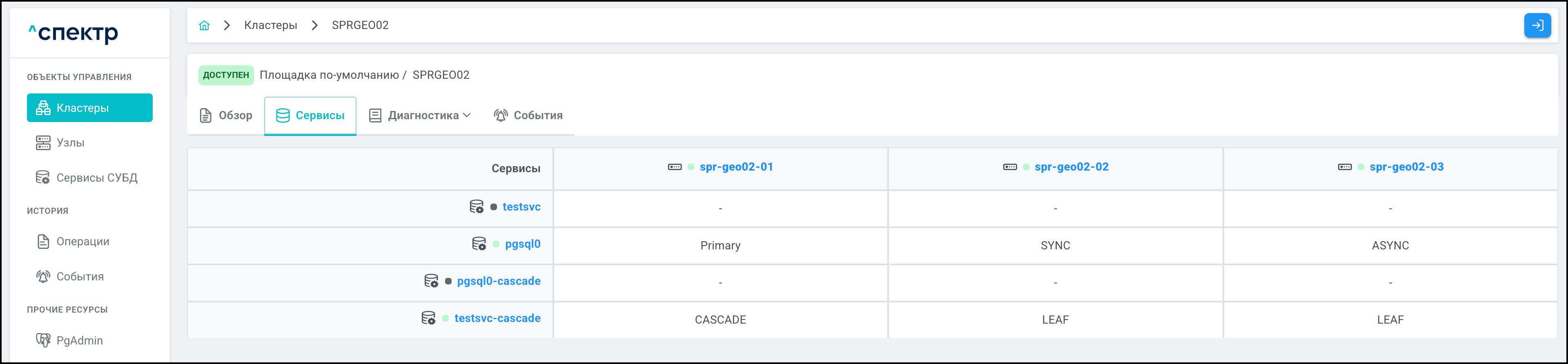Viewport: 1568px width, 364px height.
Task: Open node spr-geo02-03 link
Action: click(1406, 167)
